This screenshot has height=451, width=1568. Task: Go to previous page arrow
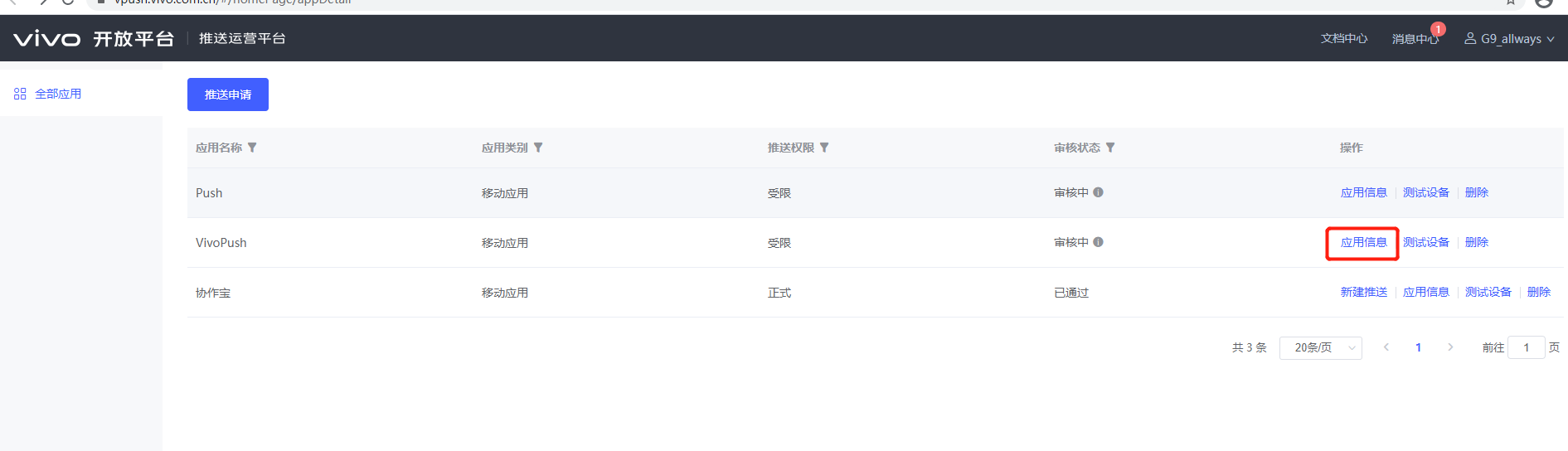click(x=1386, y=347)
